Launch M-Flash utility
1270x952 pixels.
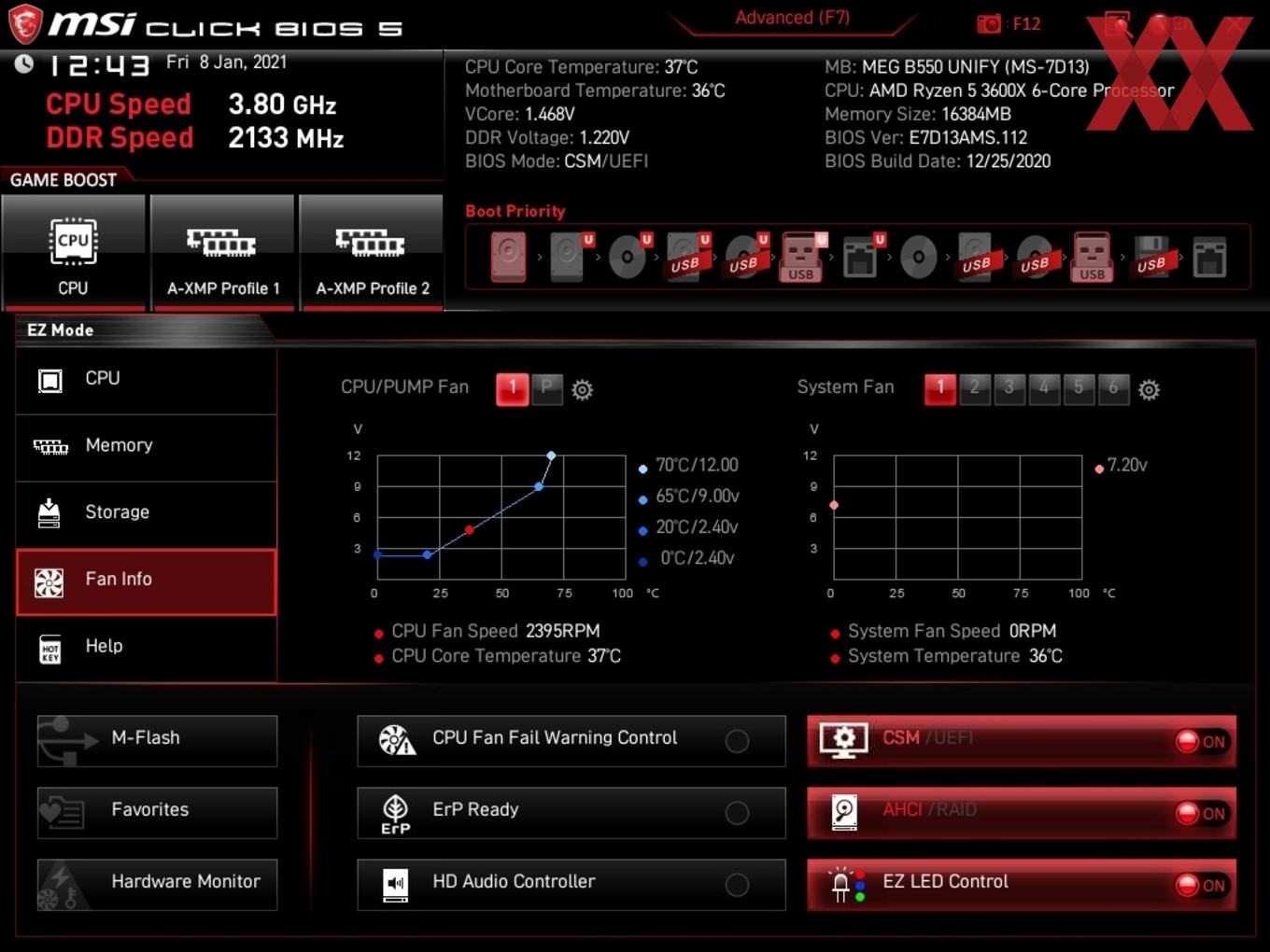tap(157, 741)
